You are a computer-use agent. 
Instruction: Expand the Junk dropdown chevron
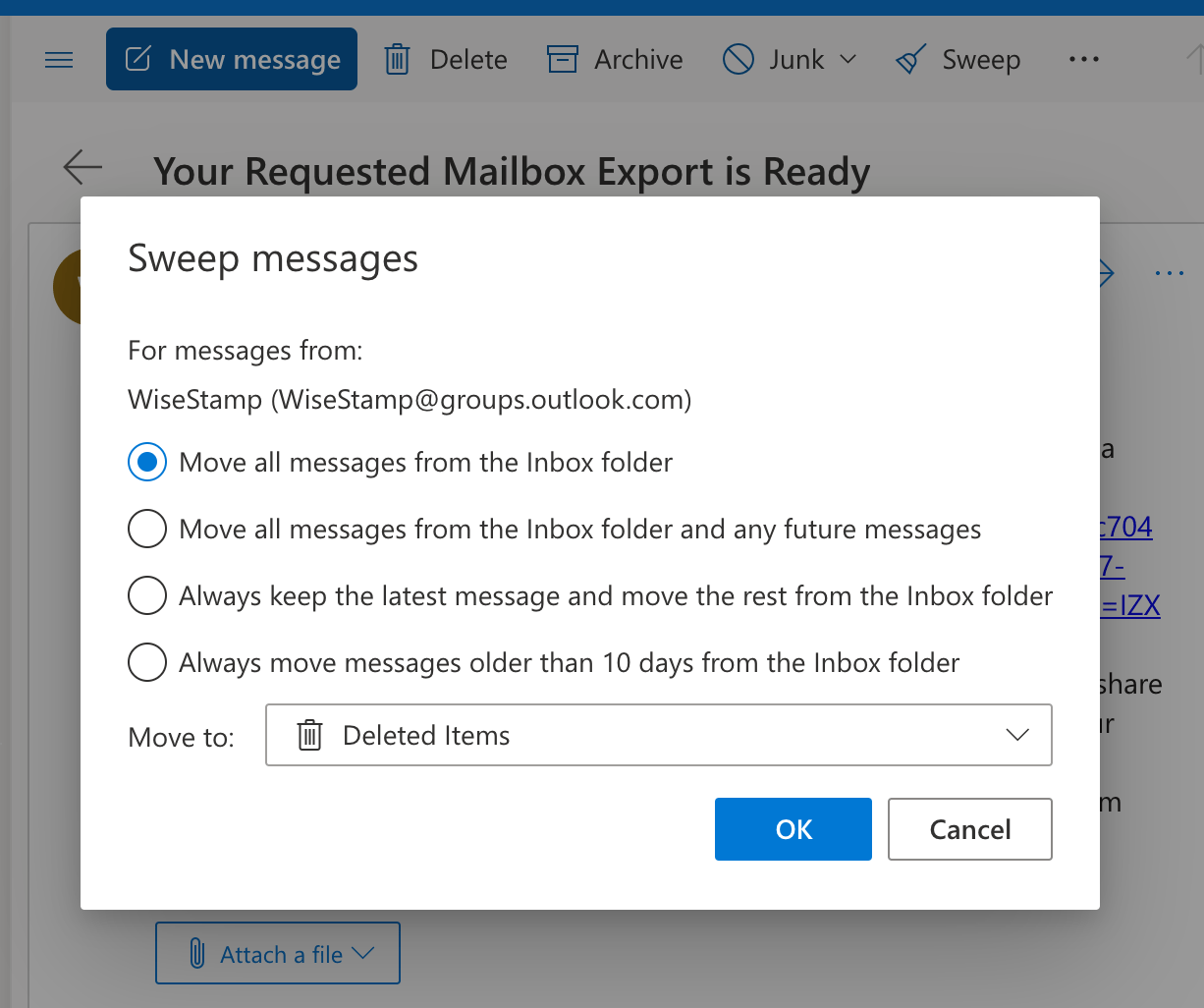pos(848,60)
